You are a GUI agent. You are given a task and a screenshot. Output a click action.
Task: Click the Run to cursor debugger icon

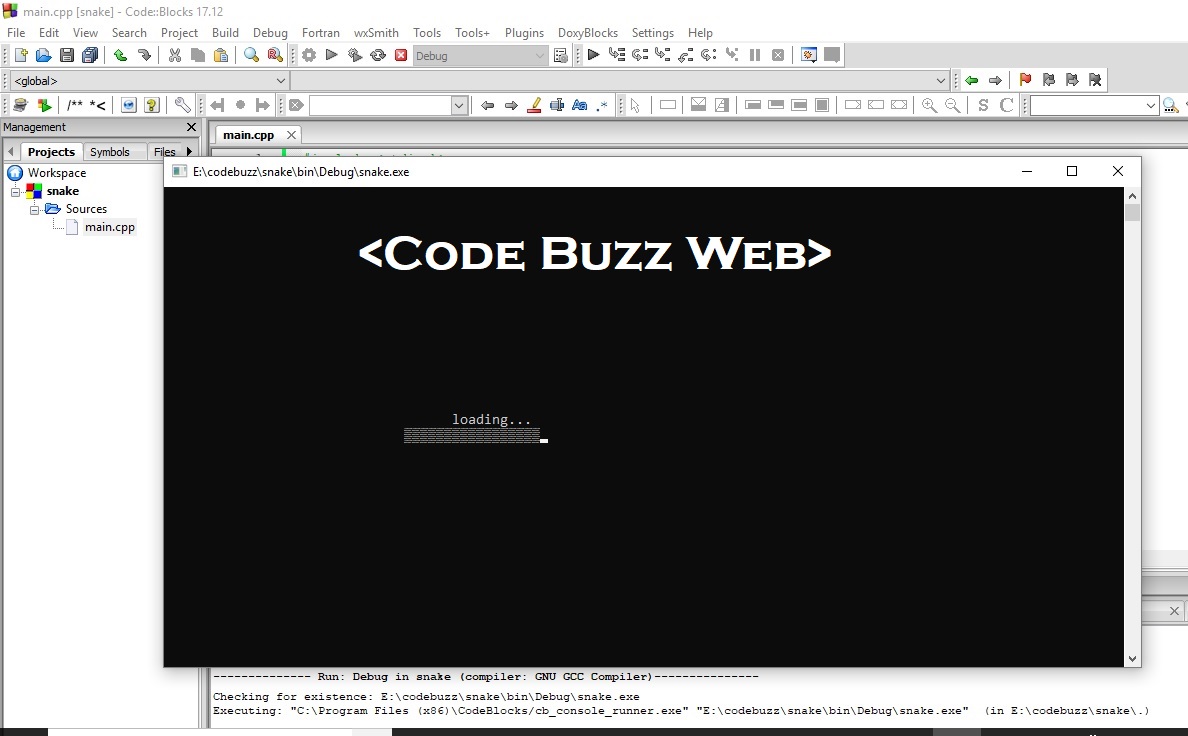[617, 55]
